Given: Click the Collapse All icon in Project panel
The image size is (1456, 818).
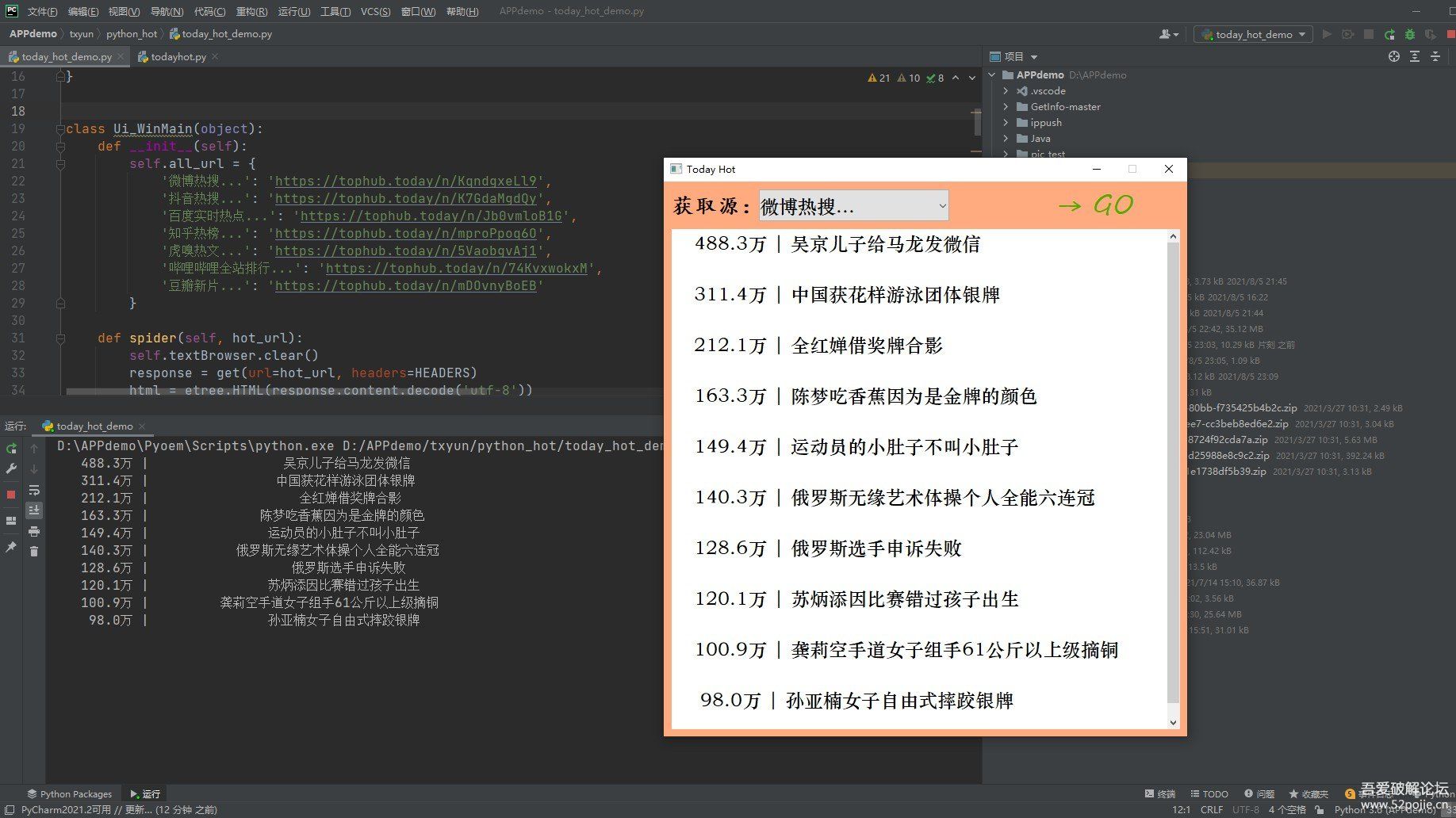Looking at the screenshot, I should tap(1435, 56).
